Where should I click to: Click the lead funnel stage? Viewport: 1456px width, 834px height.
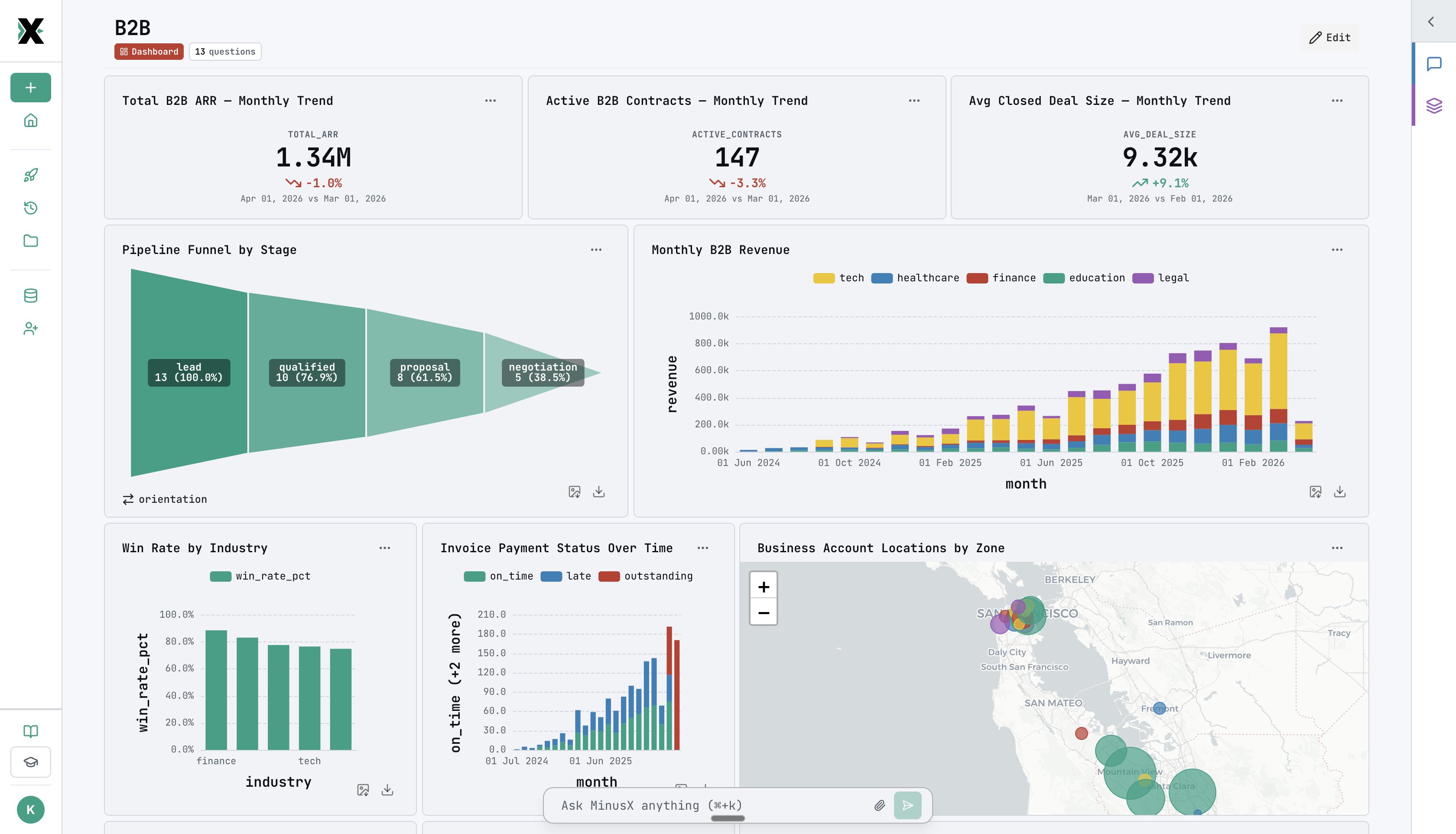(x=189, y=372)
